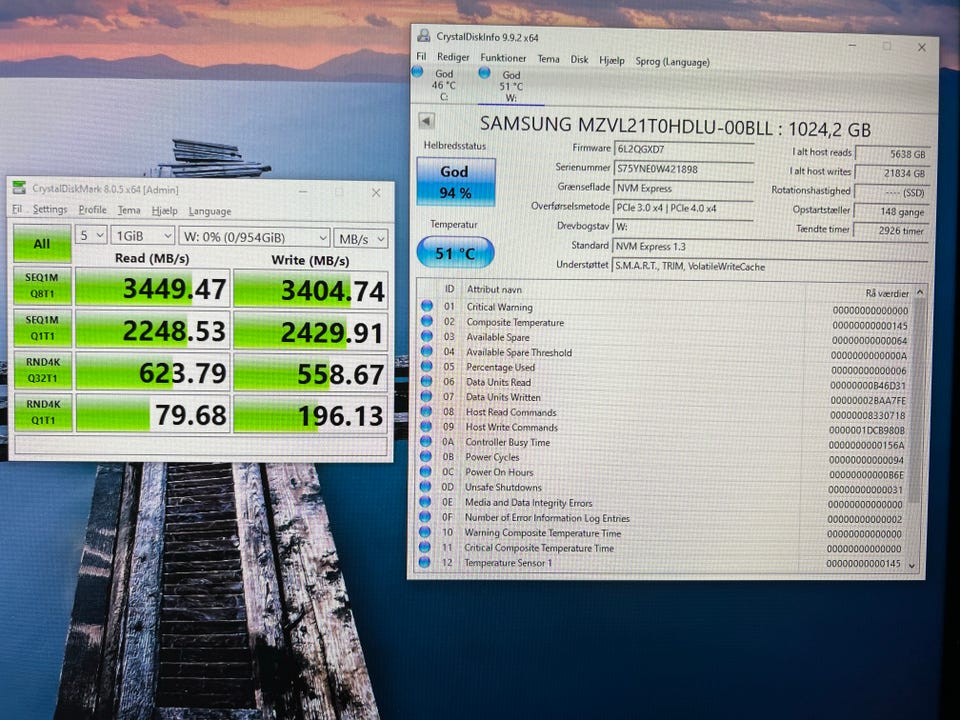Click the SEQ1M Q8T1 read result 3449.47
The width and height of the screenshot is (960, 720).
153,287
